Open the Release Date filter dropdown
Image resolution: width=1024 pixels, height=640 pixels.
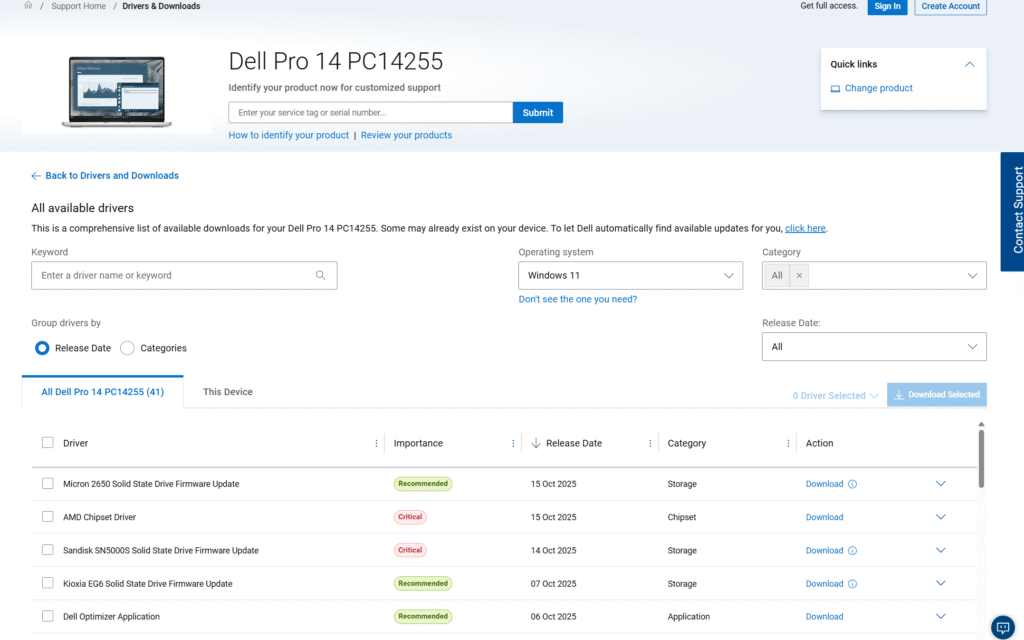tap(874, 347)
